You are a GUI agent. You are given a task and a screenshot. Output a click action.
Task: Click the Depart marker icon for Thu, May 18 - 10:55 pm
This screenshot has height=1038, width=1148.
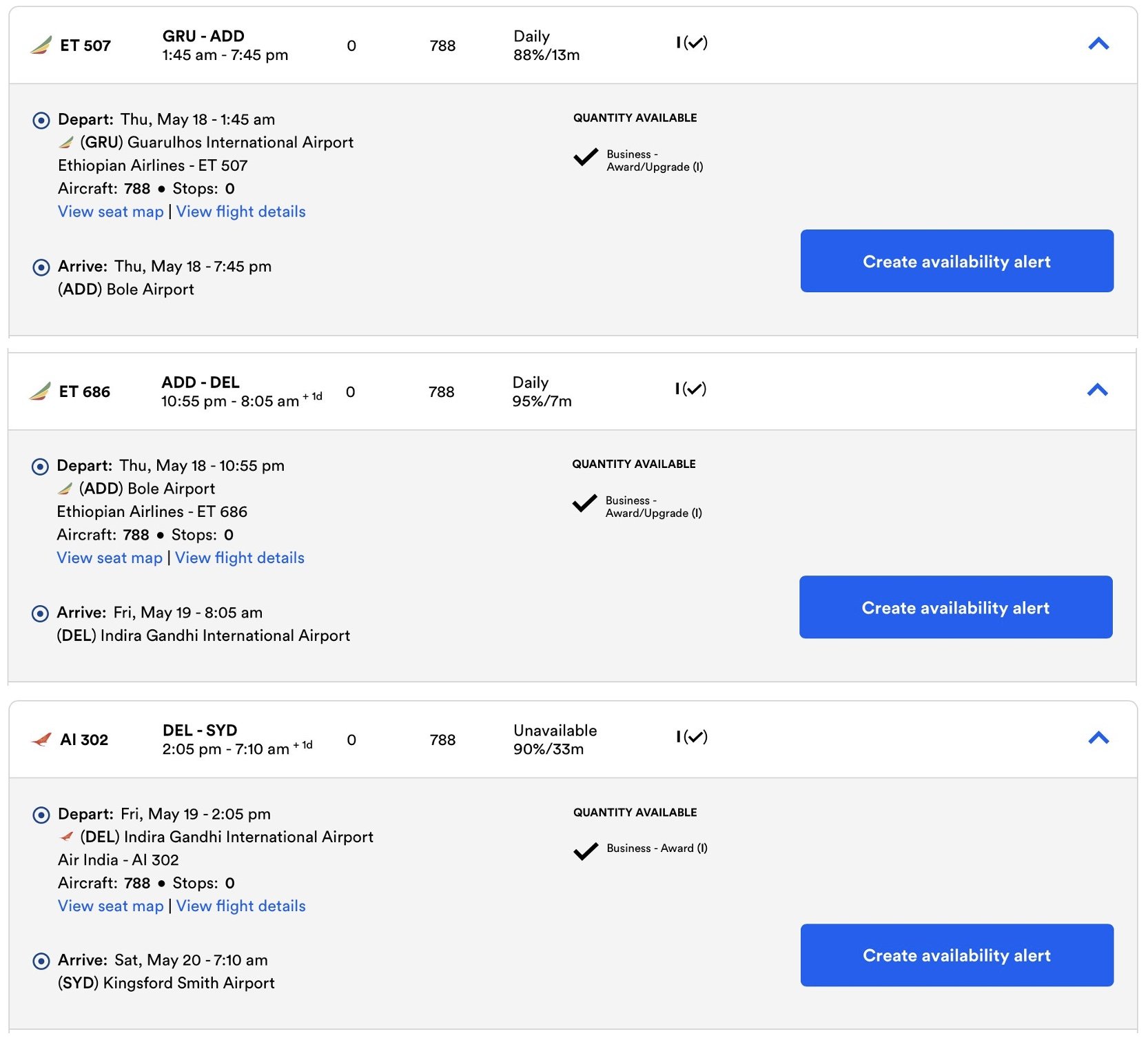[x=41, y=467]
